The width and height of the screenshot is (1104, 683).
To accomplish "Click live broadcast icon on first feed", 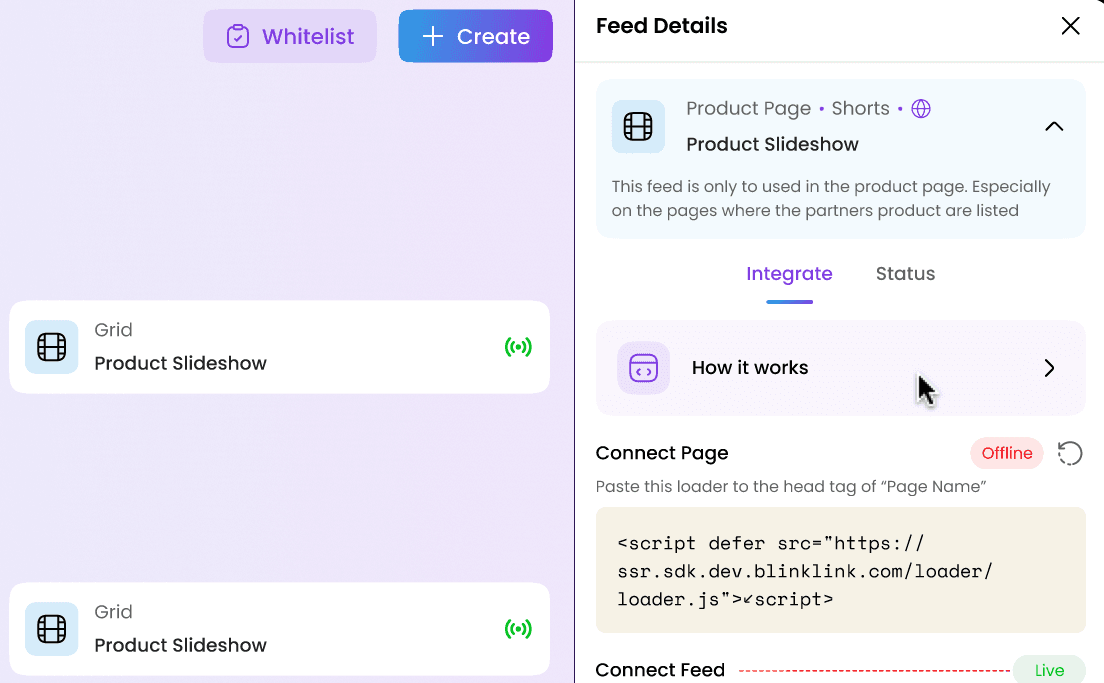I will tap(518, 346).
